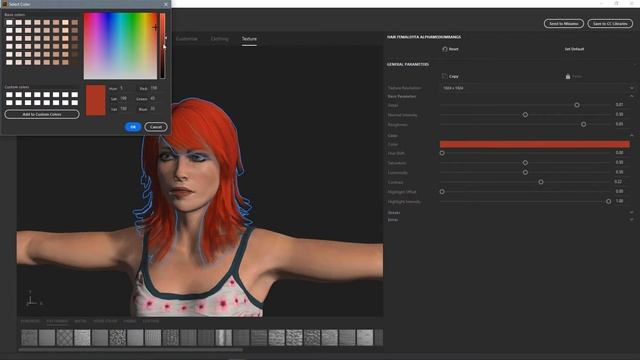Screen dimensions: 640x360
Task: Click the Reset icon for hair parameters
Action: coord(444,49)
